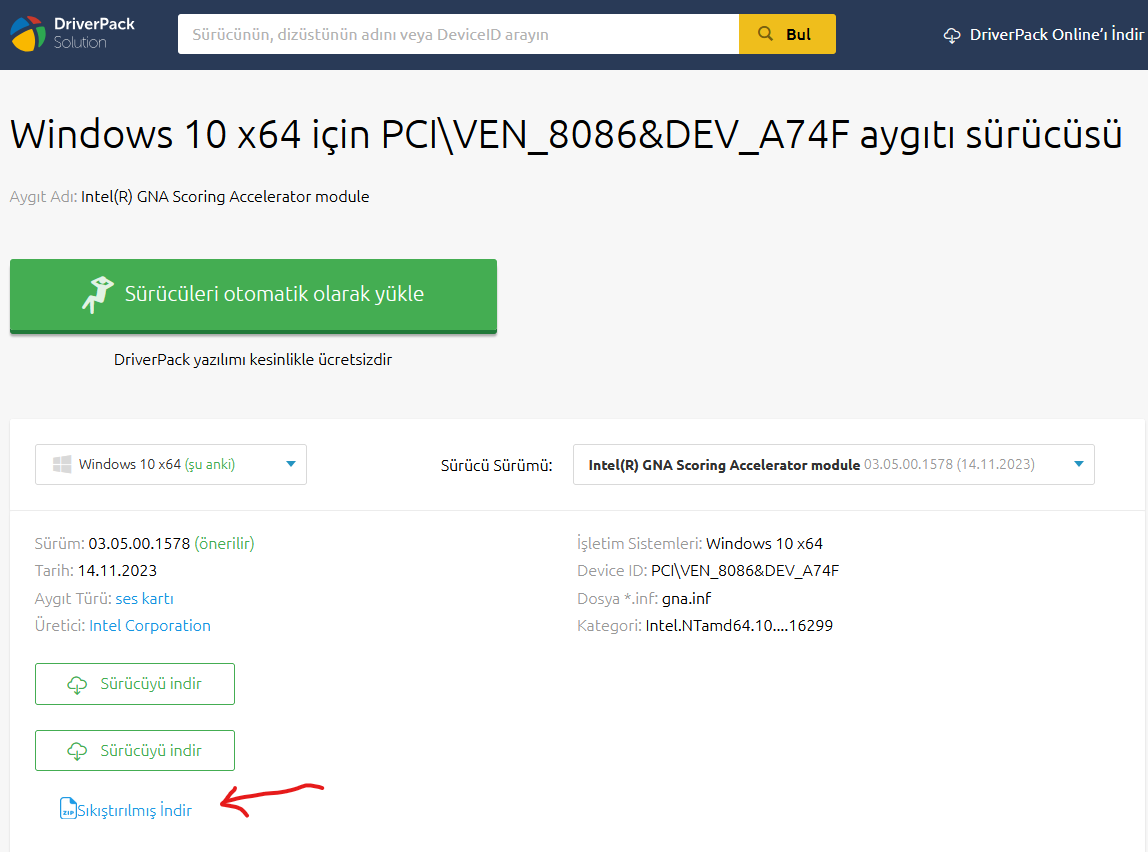Click the text DriverPack yazılımı kesinlikle ücretsizdir
This screenshot has width=1148, height=852.
pyautogui.click(x=253, y=359)
